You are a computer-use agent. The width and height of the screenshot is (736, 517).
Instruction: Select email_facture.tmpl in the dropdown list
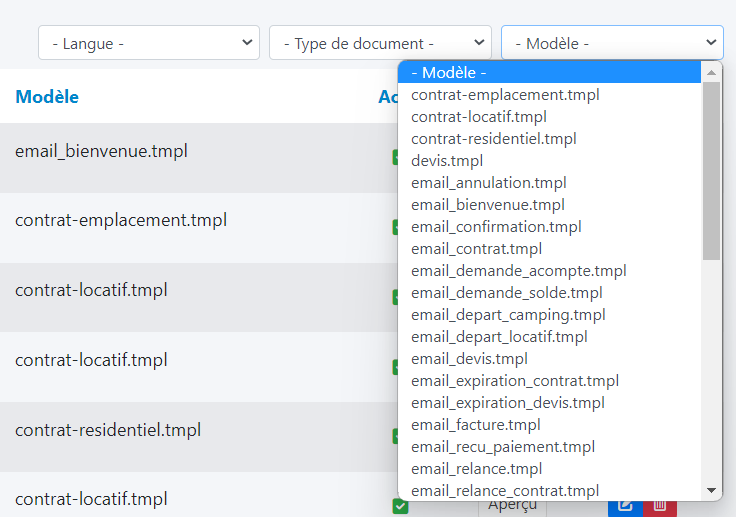pos(476,425)
